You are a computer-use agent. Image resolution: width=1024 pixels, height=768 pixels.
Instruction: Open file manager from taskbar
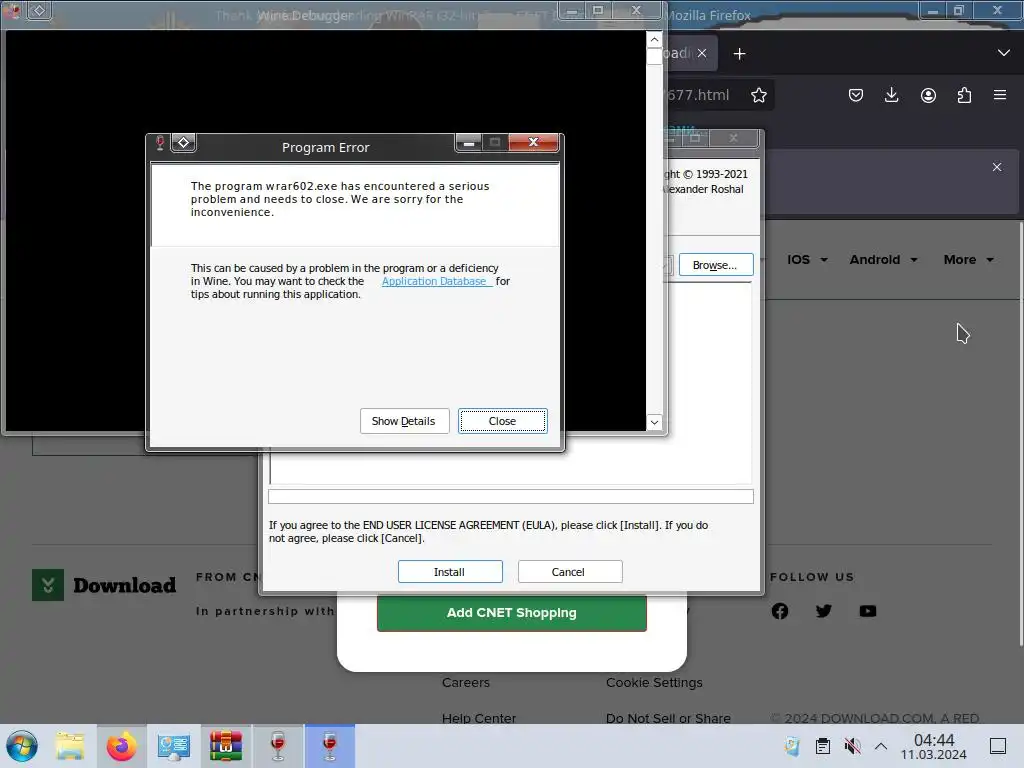pos(70,746)
